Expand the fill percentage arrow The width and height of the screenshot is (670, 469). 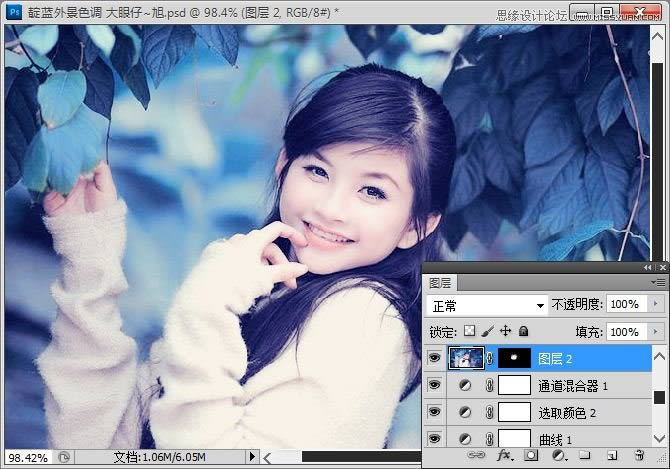pos(656,331)
